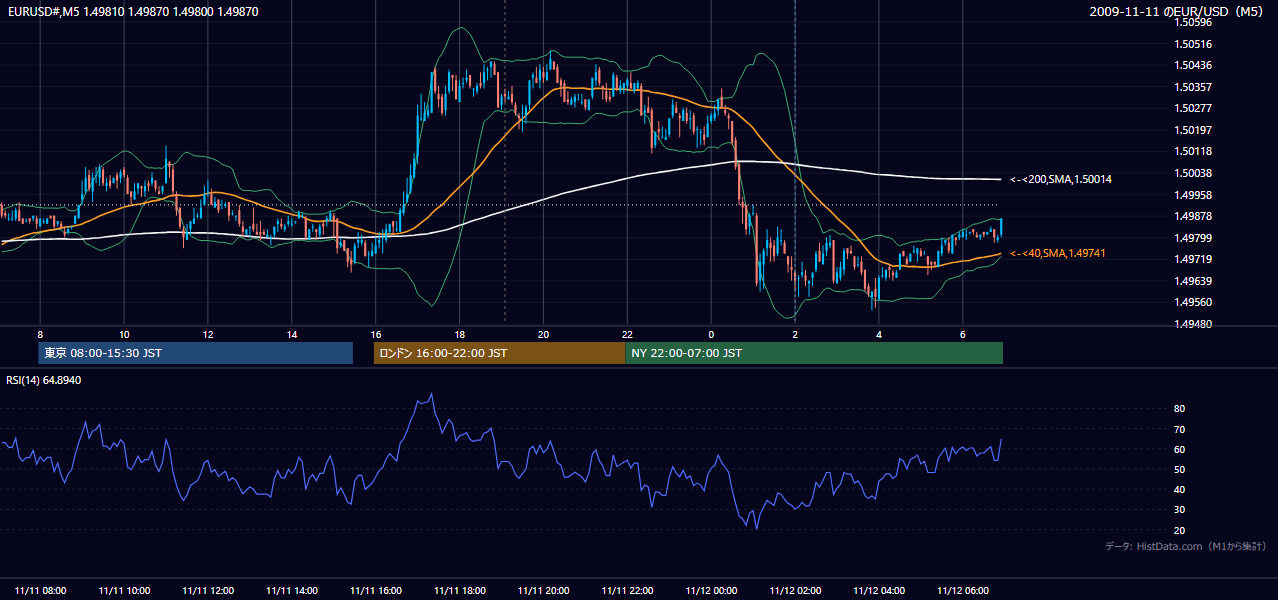This screenshot has width=1278, height=600.
Task: Click price axis value 1.50596
Action: pos(1193,23)
